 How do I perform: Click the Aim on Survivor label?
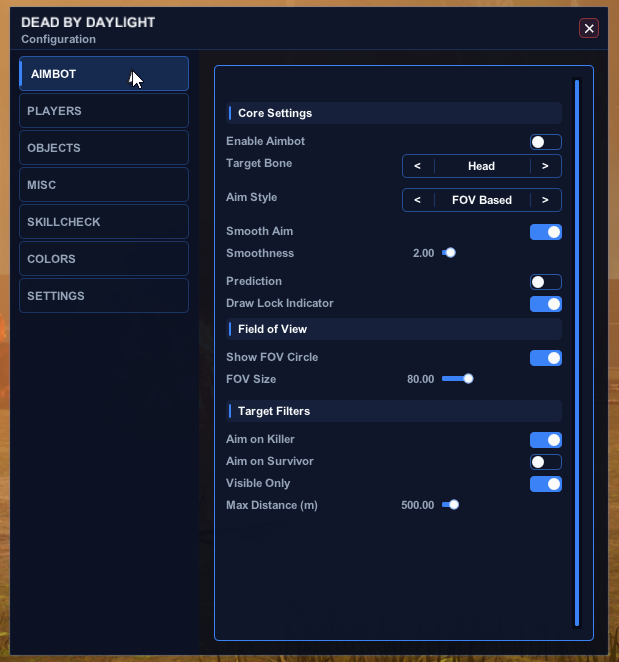pyautogui.click(x=269, y=461)
